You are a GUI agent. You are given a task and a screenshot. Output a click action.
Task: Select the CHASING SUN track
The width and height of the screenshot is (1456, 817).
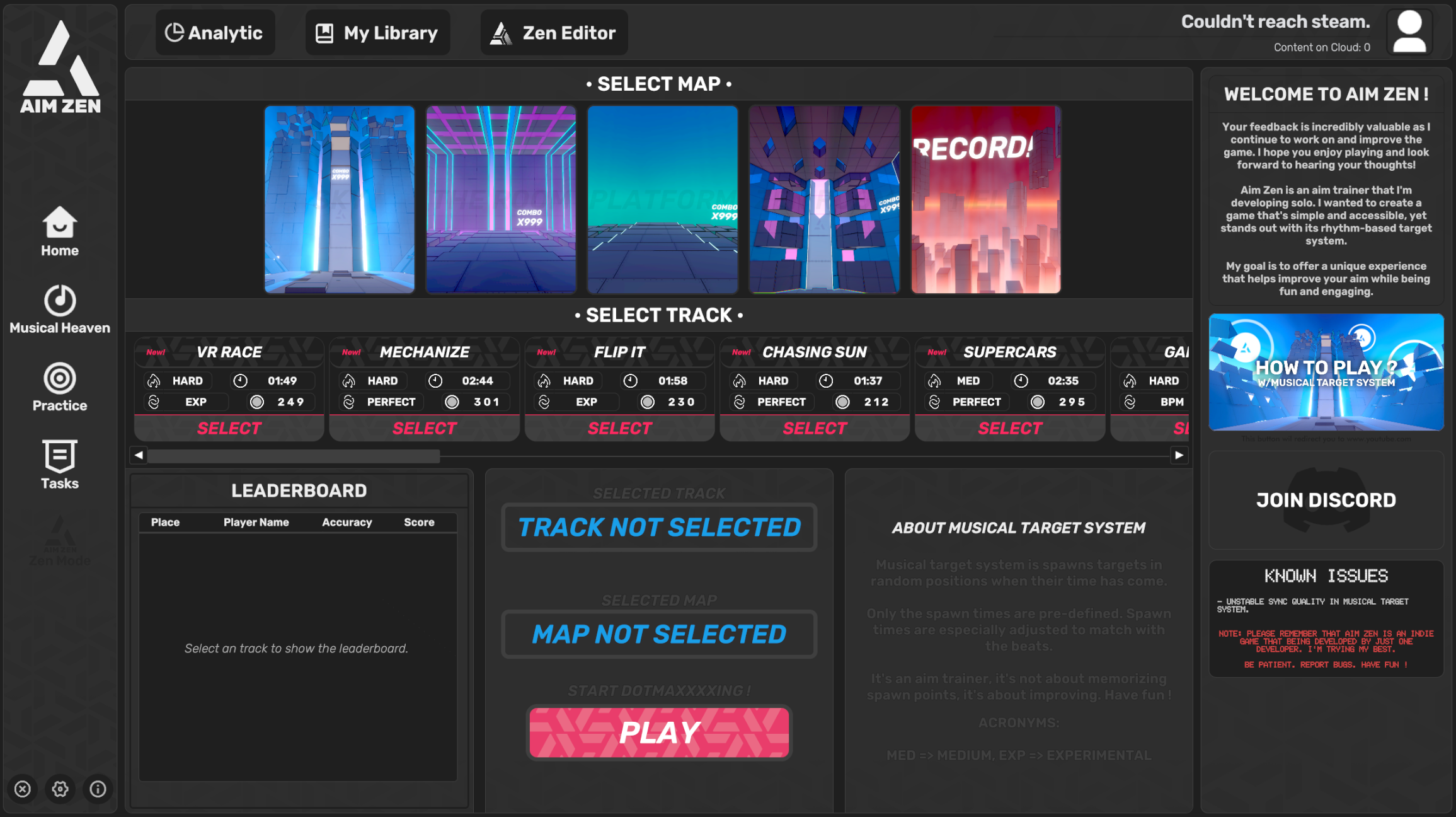pos(815,428)
